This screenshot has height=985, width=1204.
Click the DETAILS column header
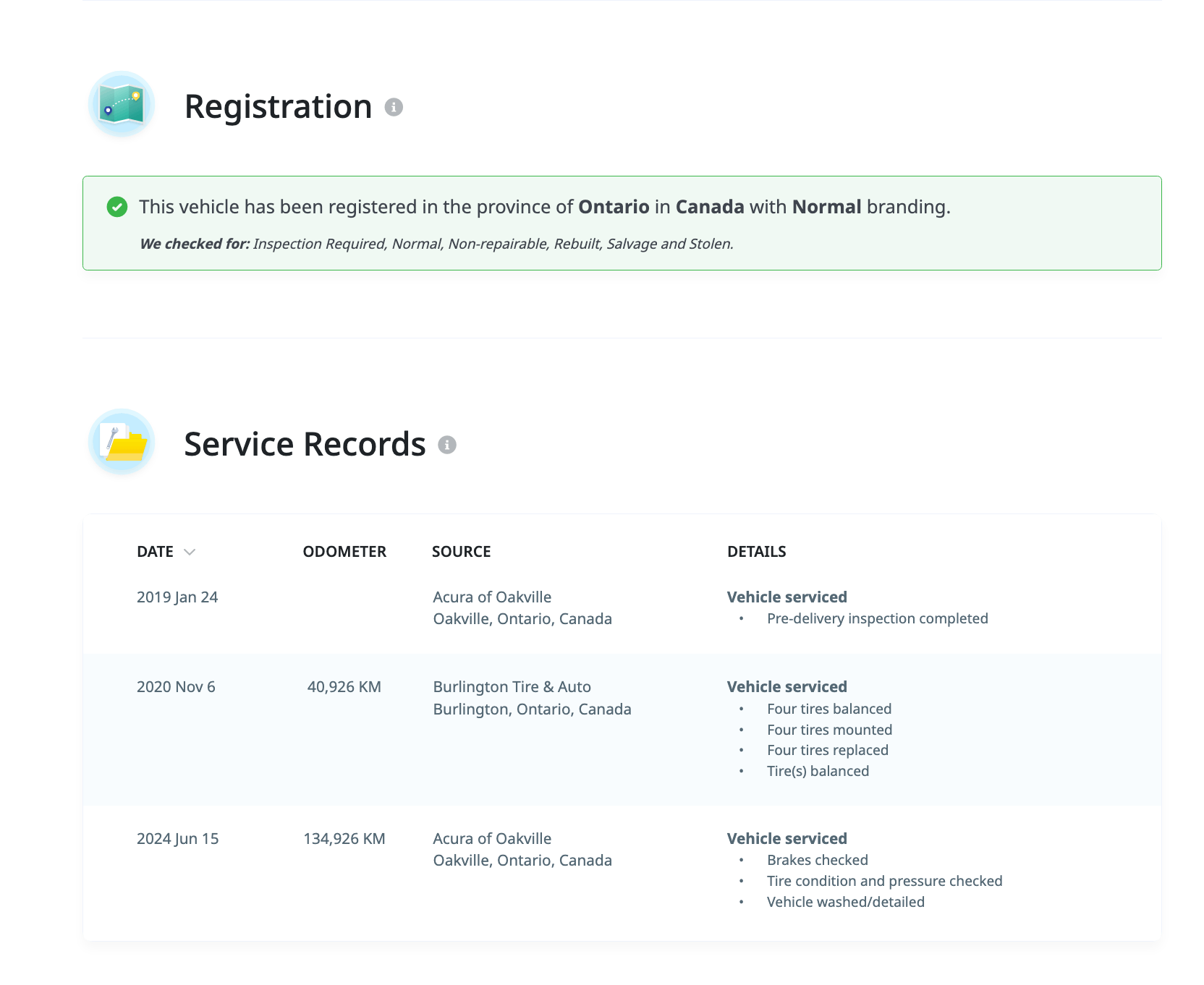[756, 552]
